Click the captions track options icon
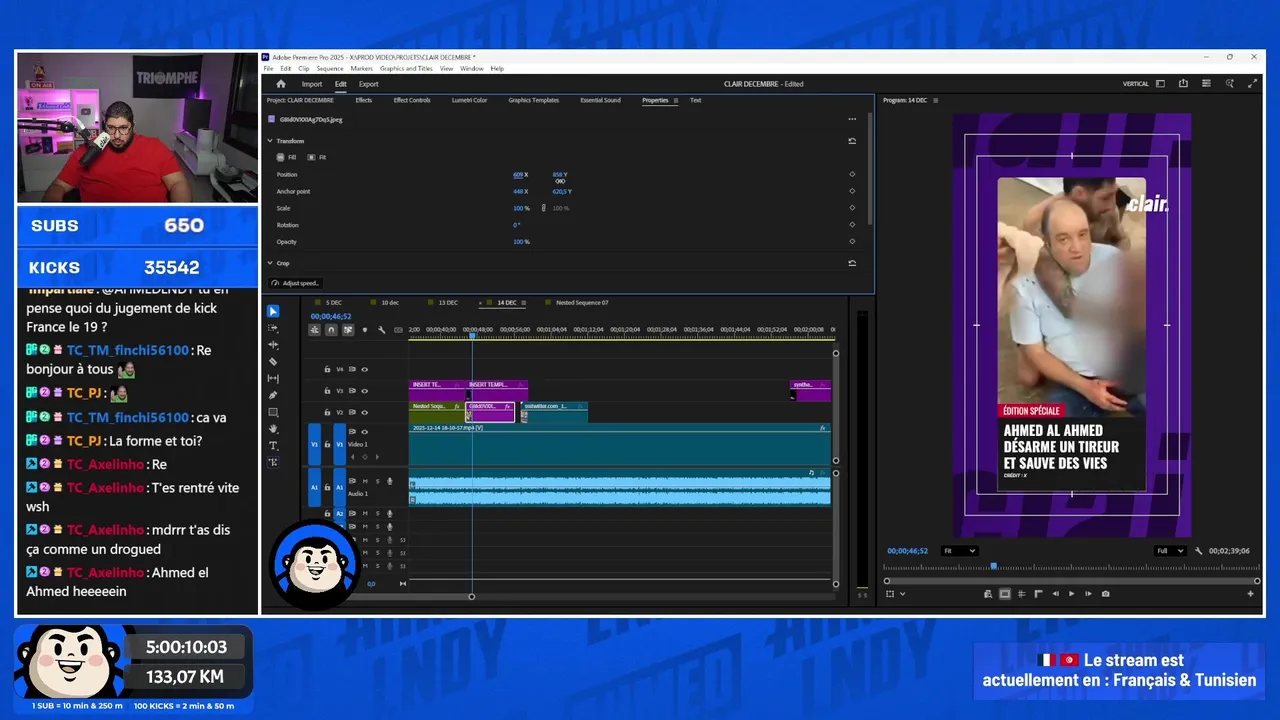 click(398, 330)
